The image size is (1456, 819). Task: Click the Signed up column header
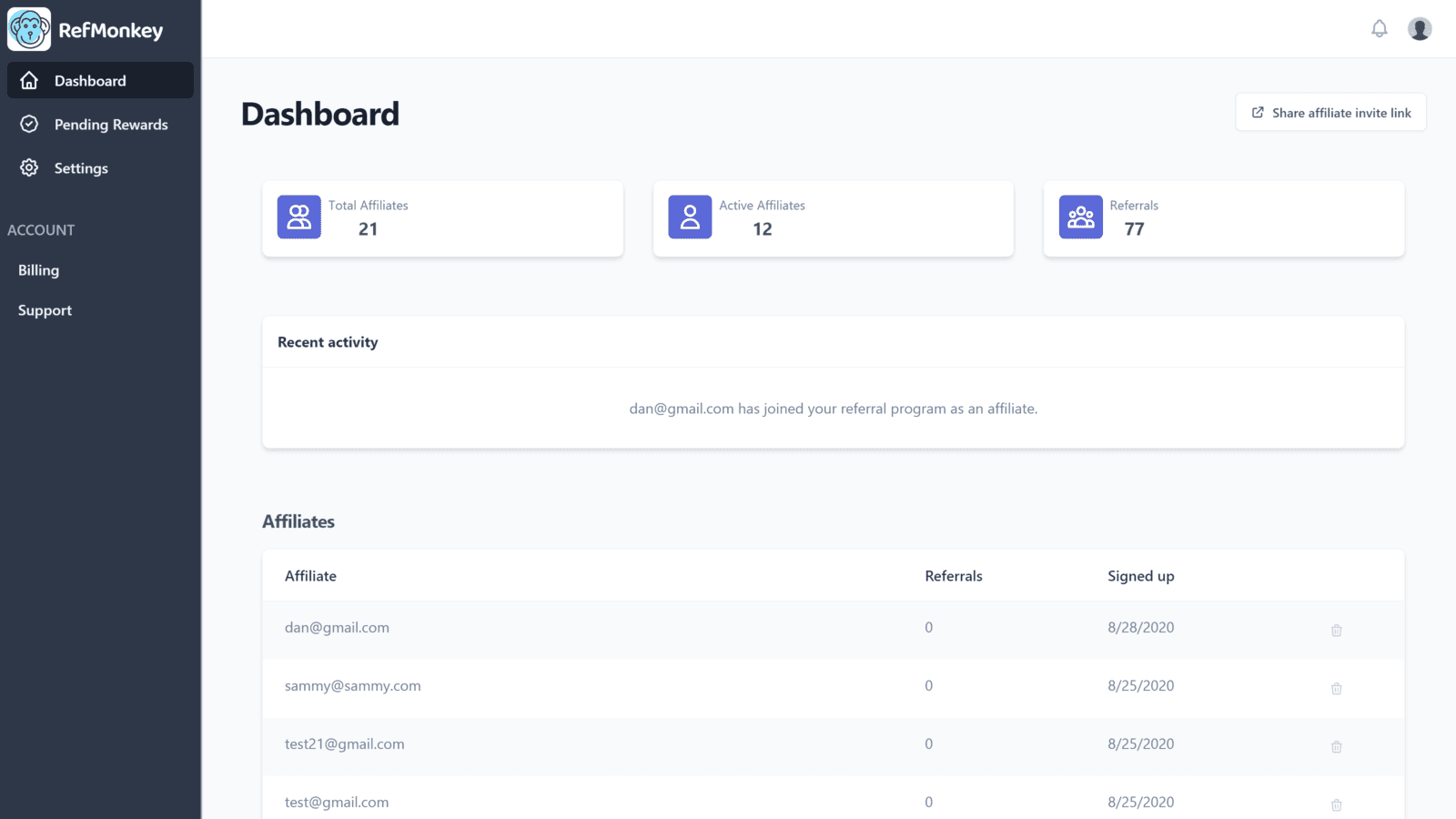point(1140,575)
